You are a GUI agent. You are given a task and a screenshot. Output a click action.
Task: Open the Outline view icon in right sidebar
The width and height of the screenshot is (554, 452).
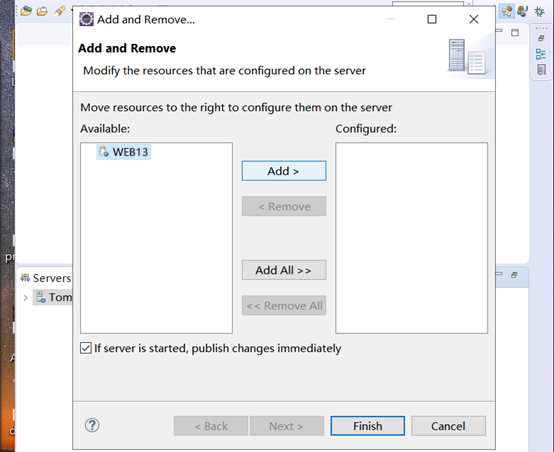(x=541, y=54)
